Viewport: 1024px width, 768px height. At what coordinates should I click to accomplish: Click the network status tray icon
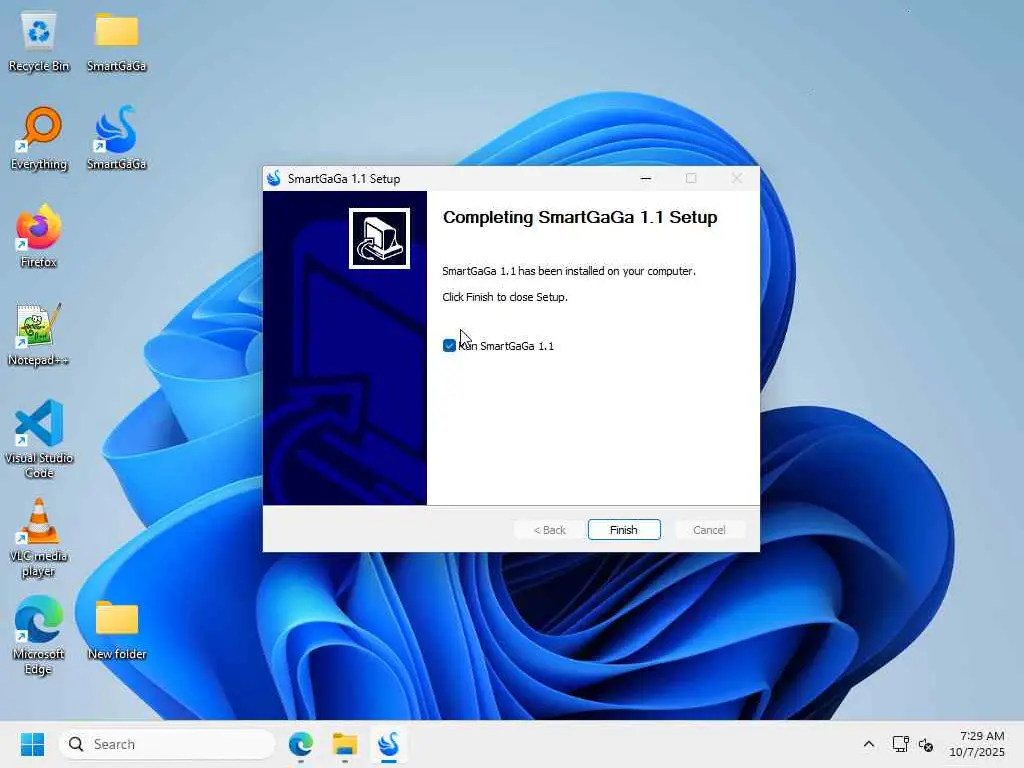point(901,744)
